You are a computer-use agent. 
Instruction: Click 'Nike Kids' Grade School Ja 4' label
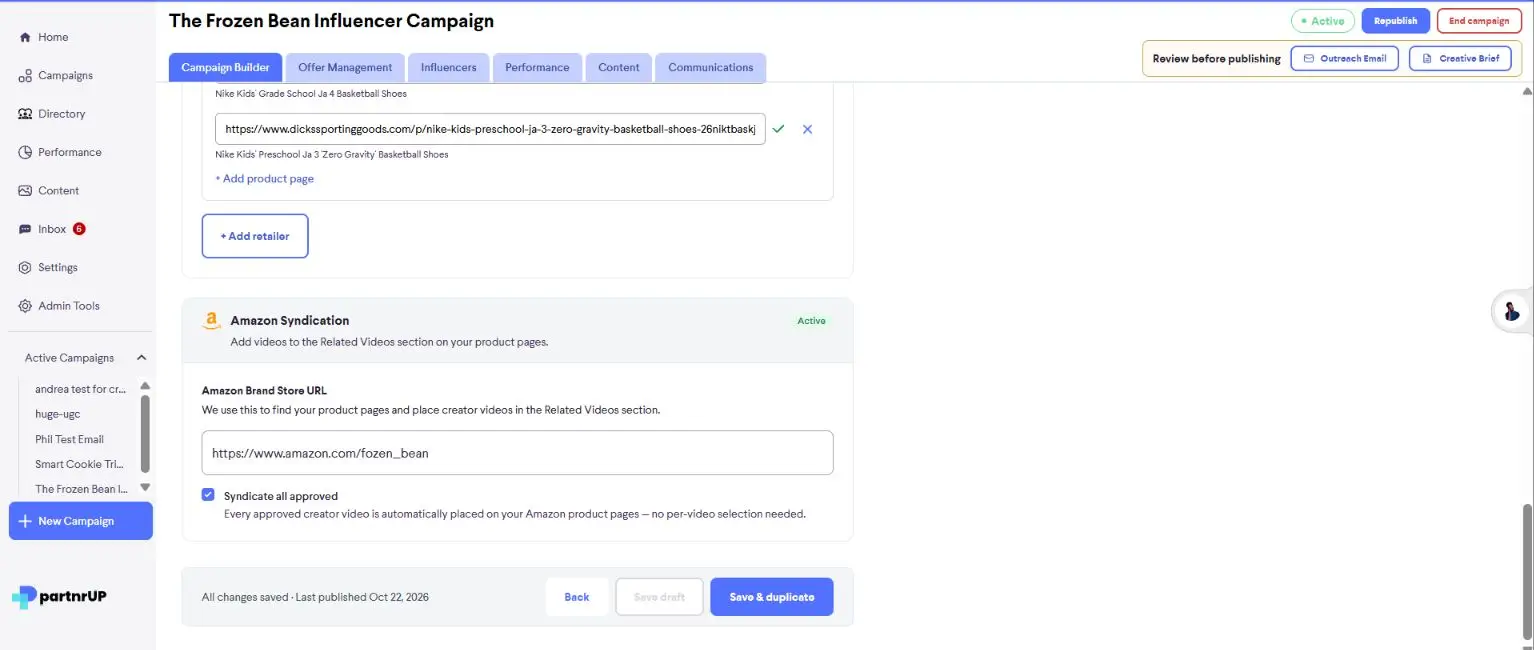click(x=311, y=94)
